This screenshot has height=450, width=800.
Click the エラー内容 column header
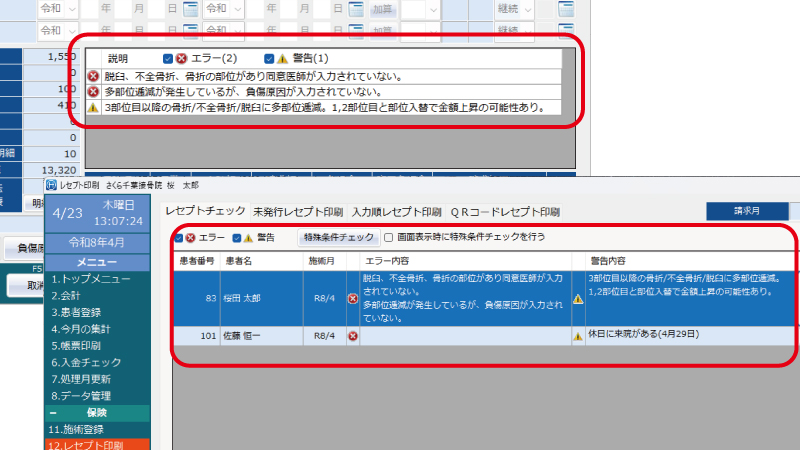pos(465,261)
